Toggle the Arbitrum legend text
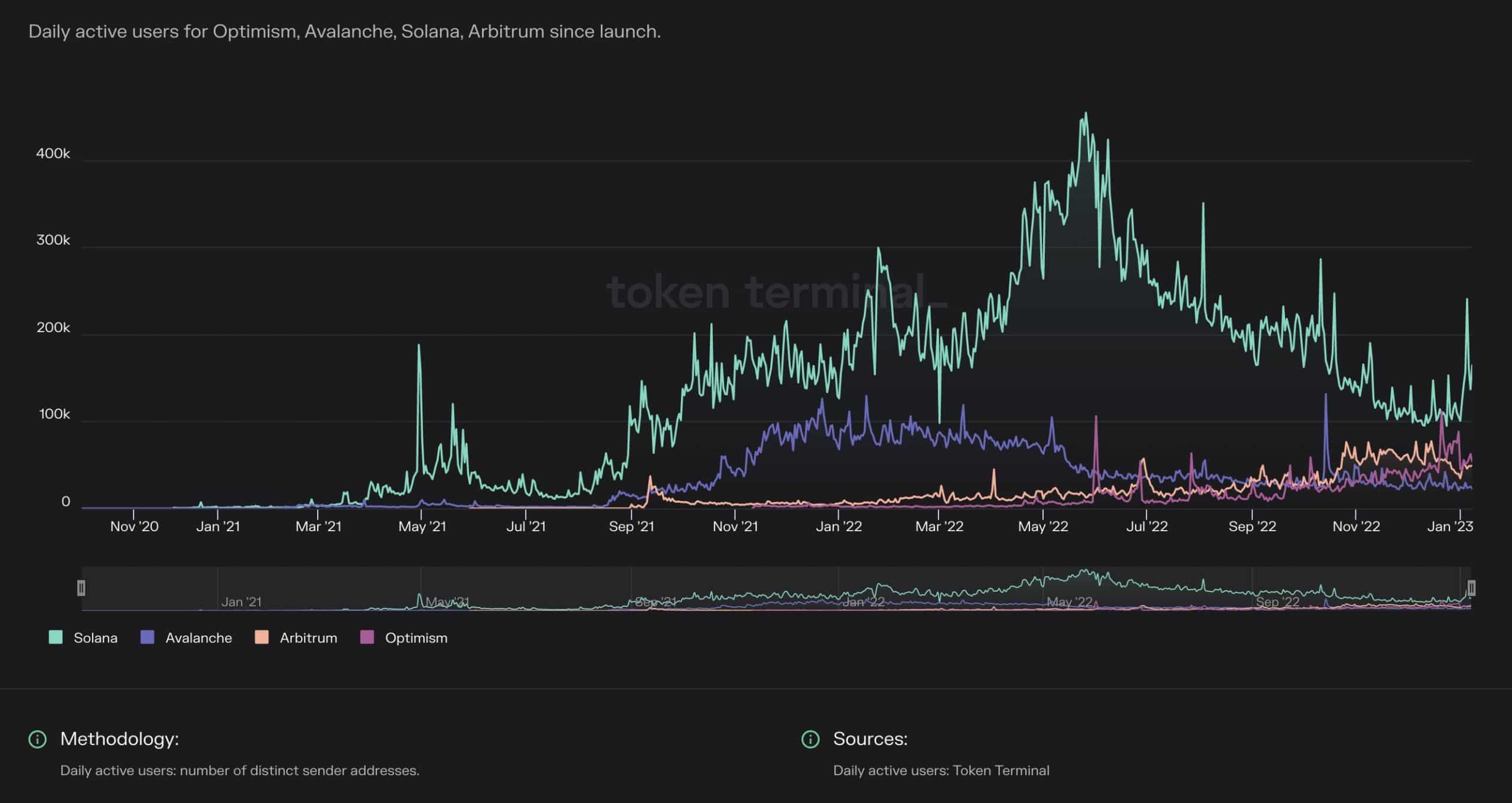The image size is (1512, 803). [308, 638]
